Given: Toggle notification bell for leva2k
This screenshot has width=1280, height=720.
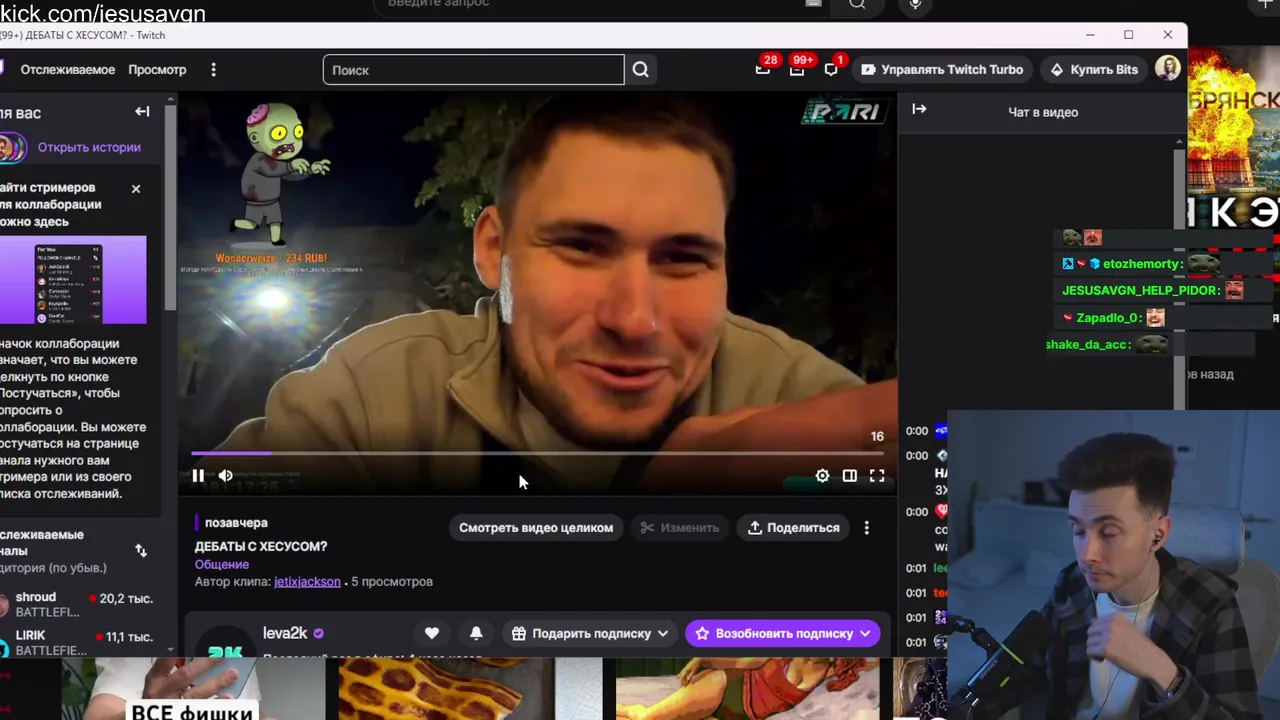Looking at the screenshot, I should [476, 633].
